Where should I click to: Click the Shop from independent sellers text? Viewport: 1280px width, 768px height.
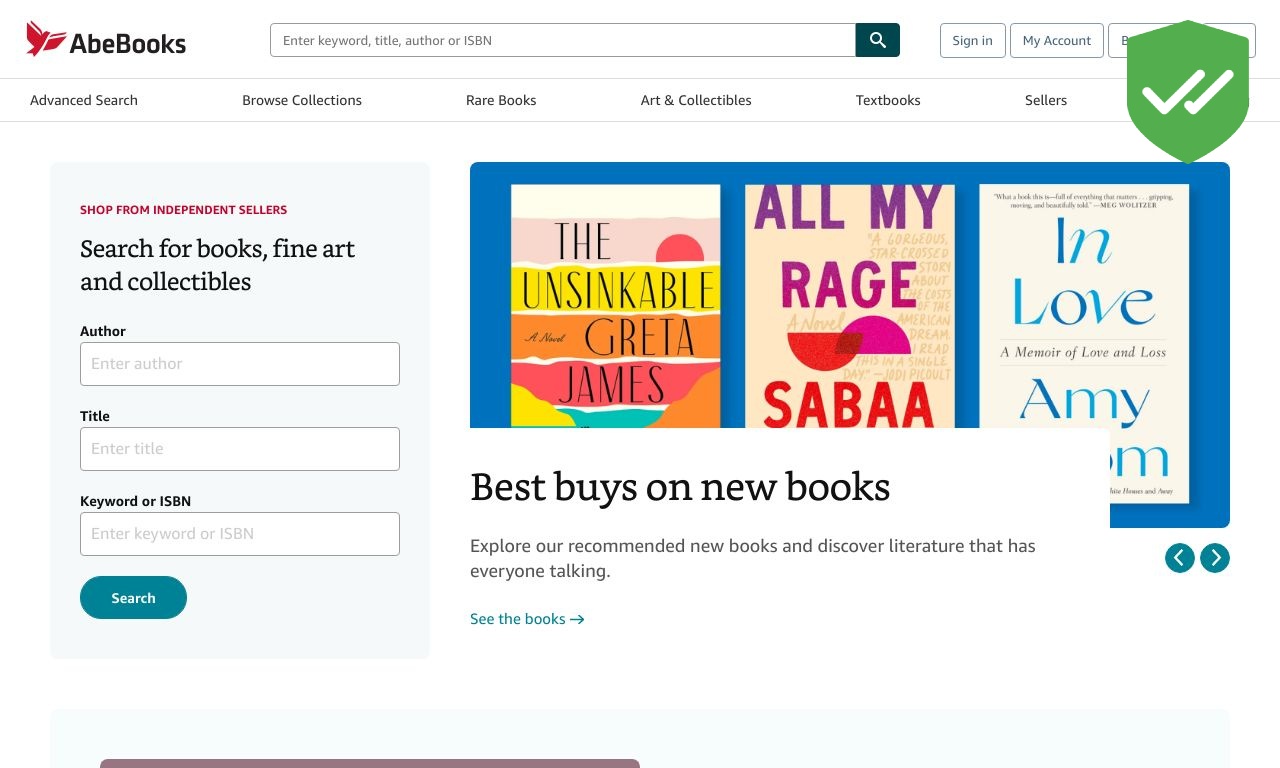tap(184, 210)
